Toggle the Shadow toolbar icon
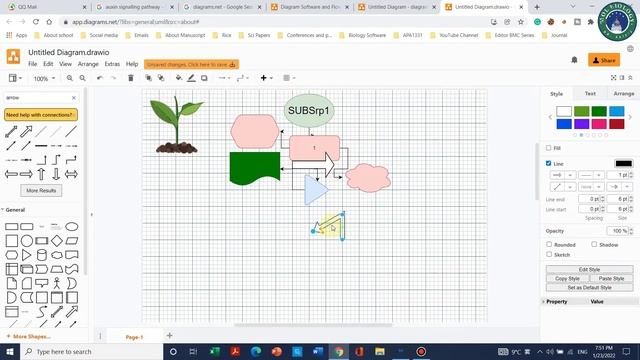 204,78
